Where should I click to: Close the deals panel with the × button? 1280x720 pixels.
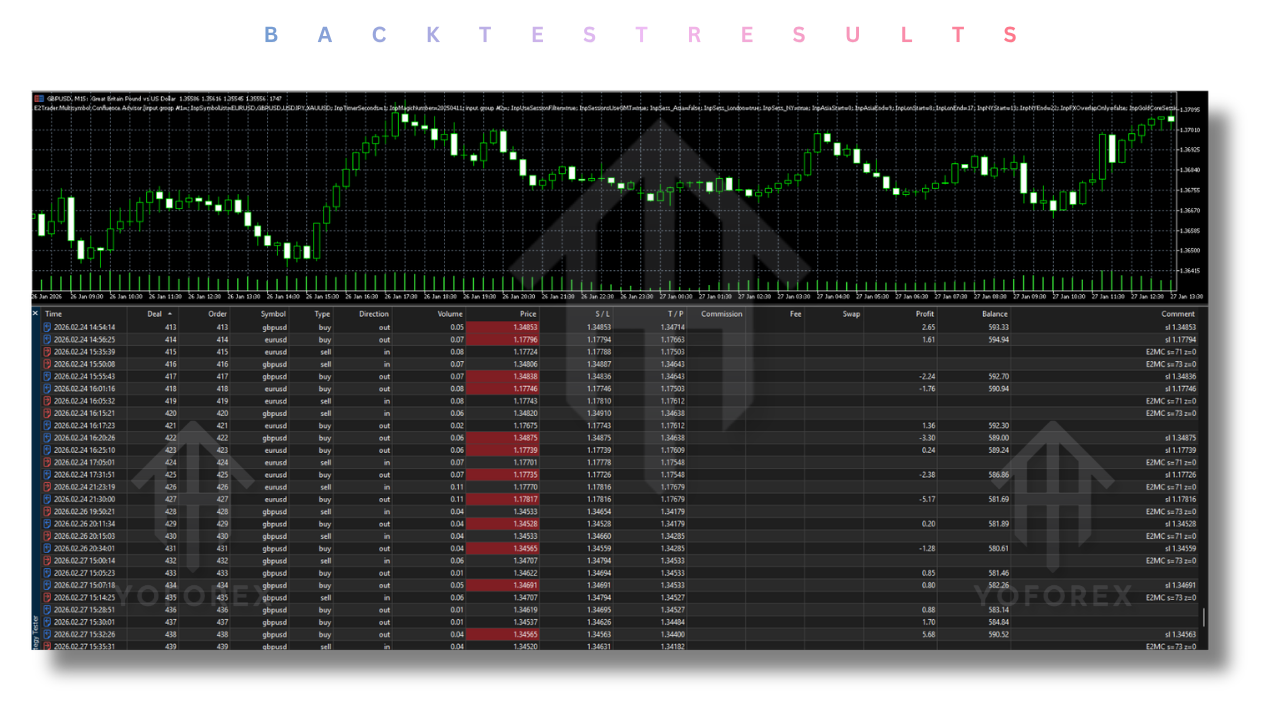click(x=34, y=313)
